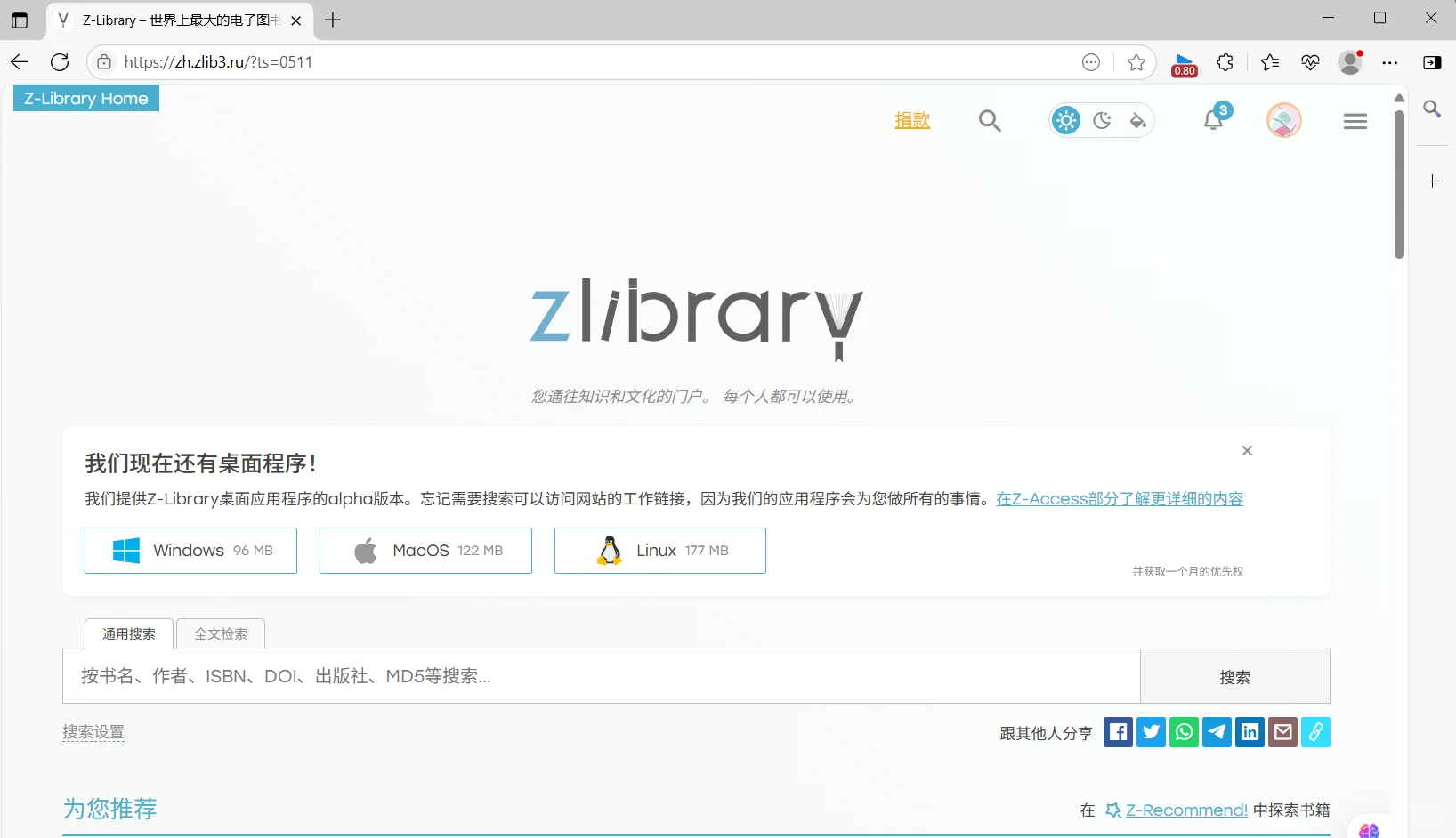
Task: Select the Z-Library browser tab
Action: pos(180,20)
